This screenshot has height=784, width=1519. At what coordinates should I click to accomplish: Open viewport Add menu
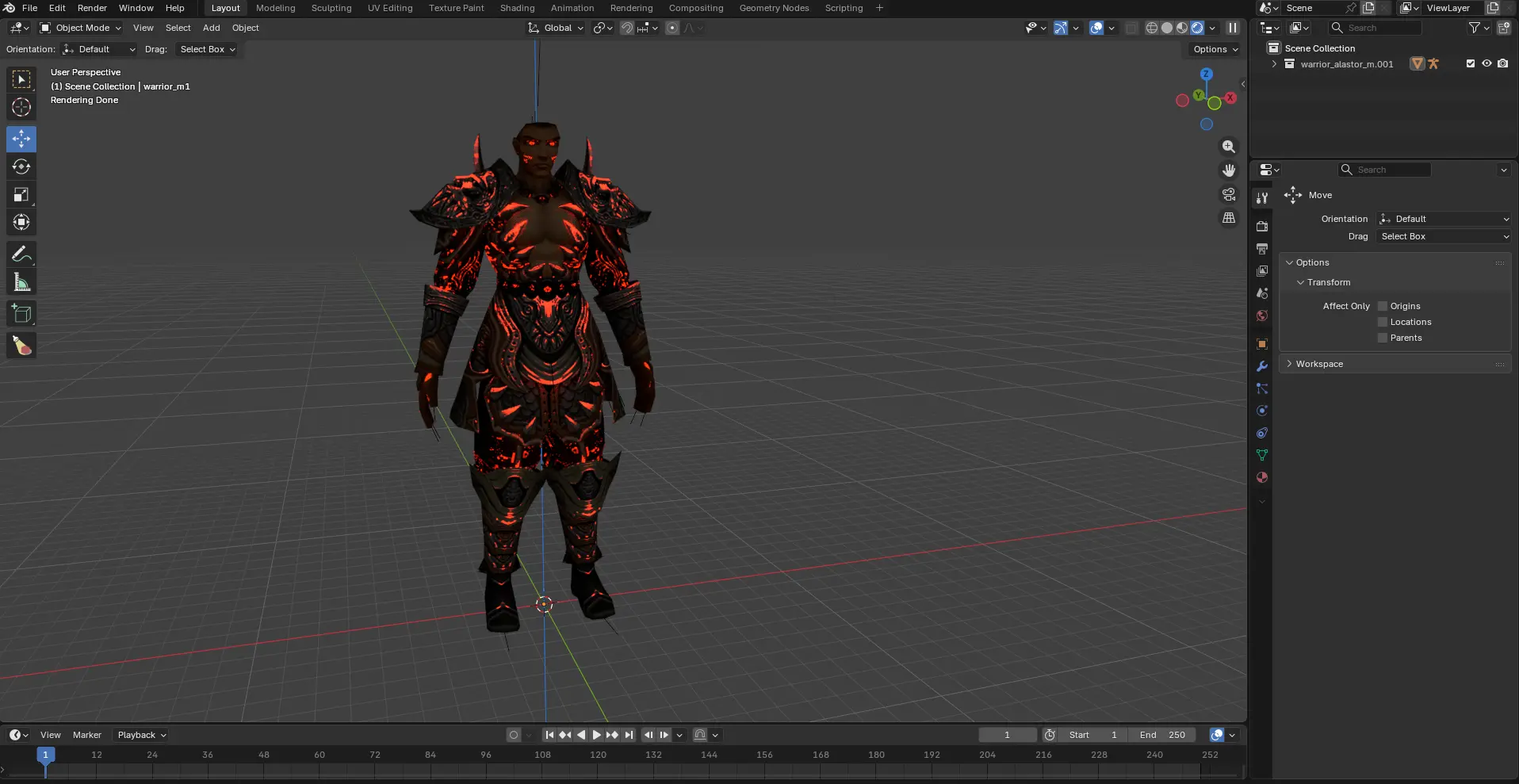point(211,28)
